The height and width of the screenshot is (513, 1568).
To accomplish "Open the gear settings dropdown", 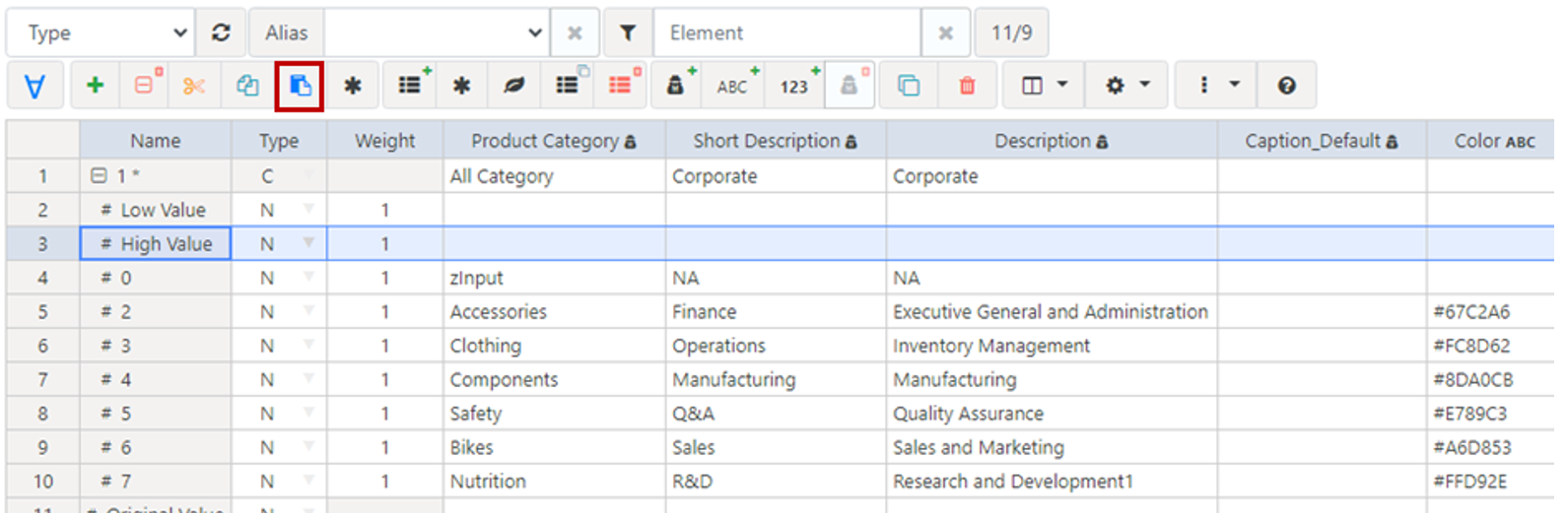I will 1126,86.
